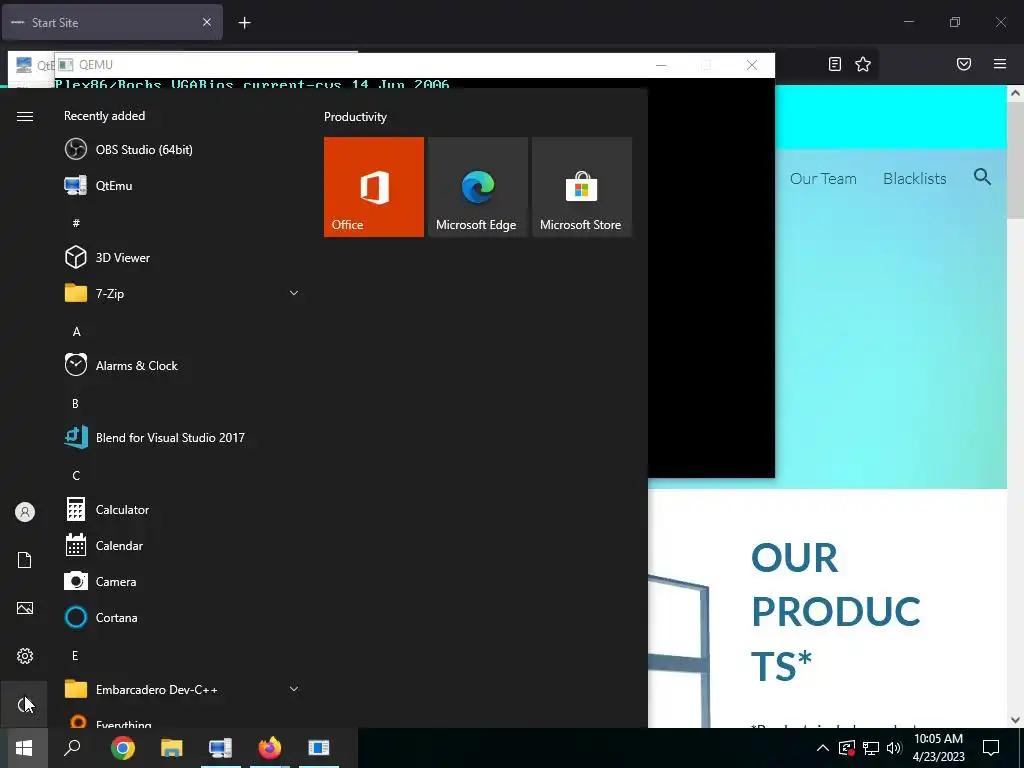This screenshot has height=768, width=1024.
Task: Click the web page vertical scrollbar thumb
Action: (x=1015, y=160)
